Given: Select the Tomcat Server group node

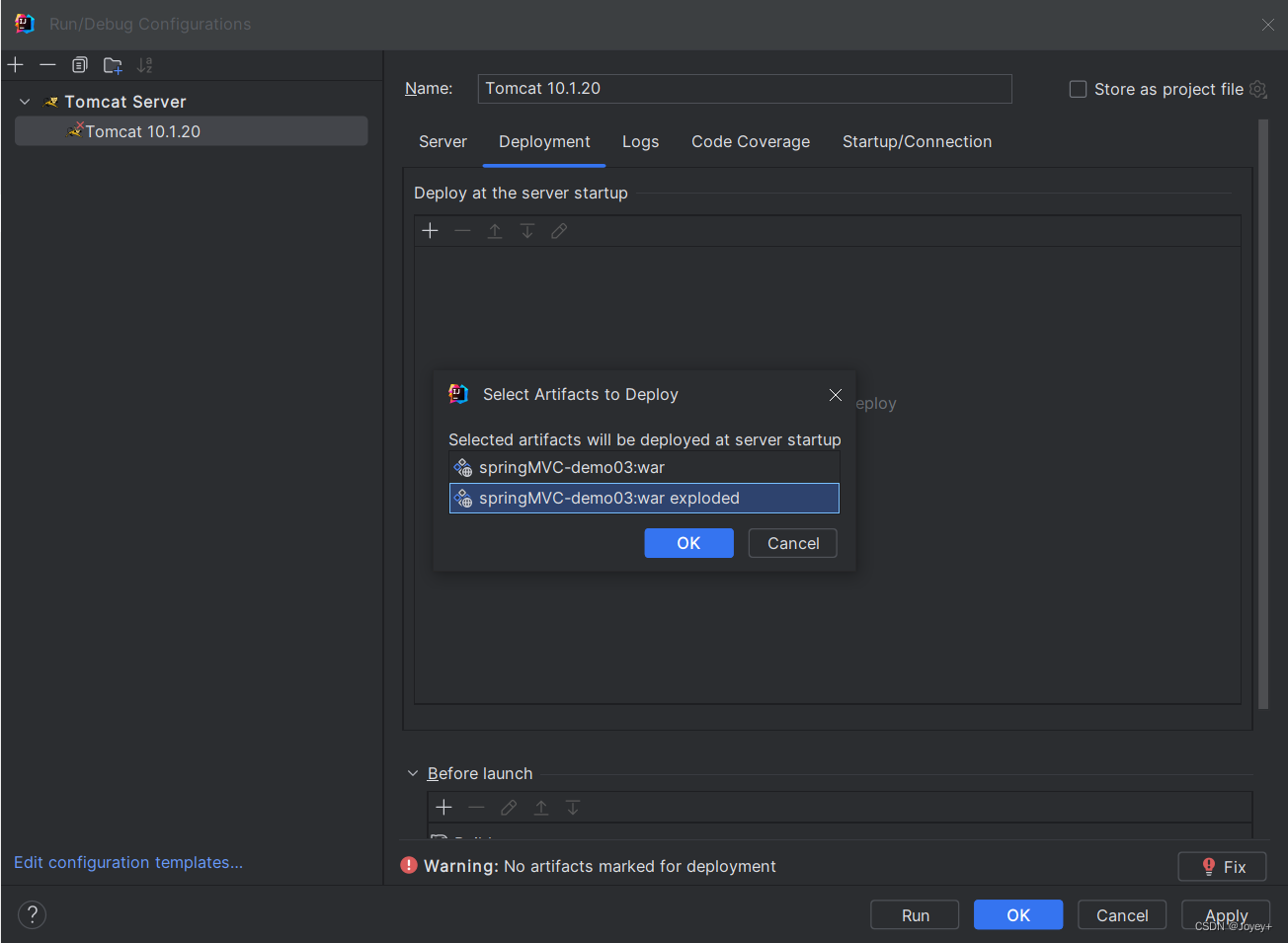Looking at the screenshot, I should (x=125, y=102).
